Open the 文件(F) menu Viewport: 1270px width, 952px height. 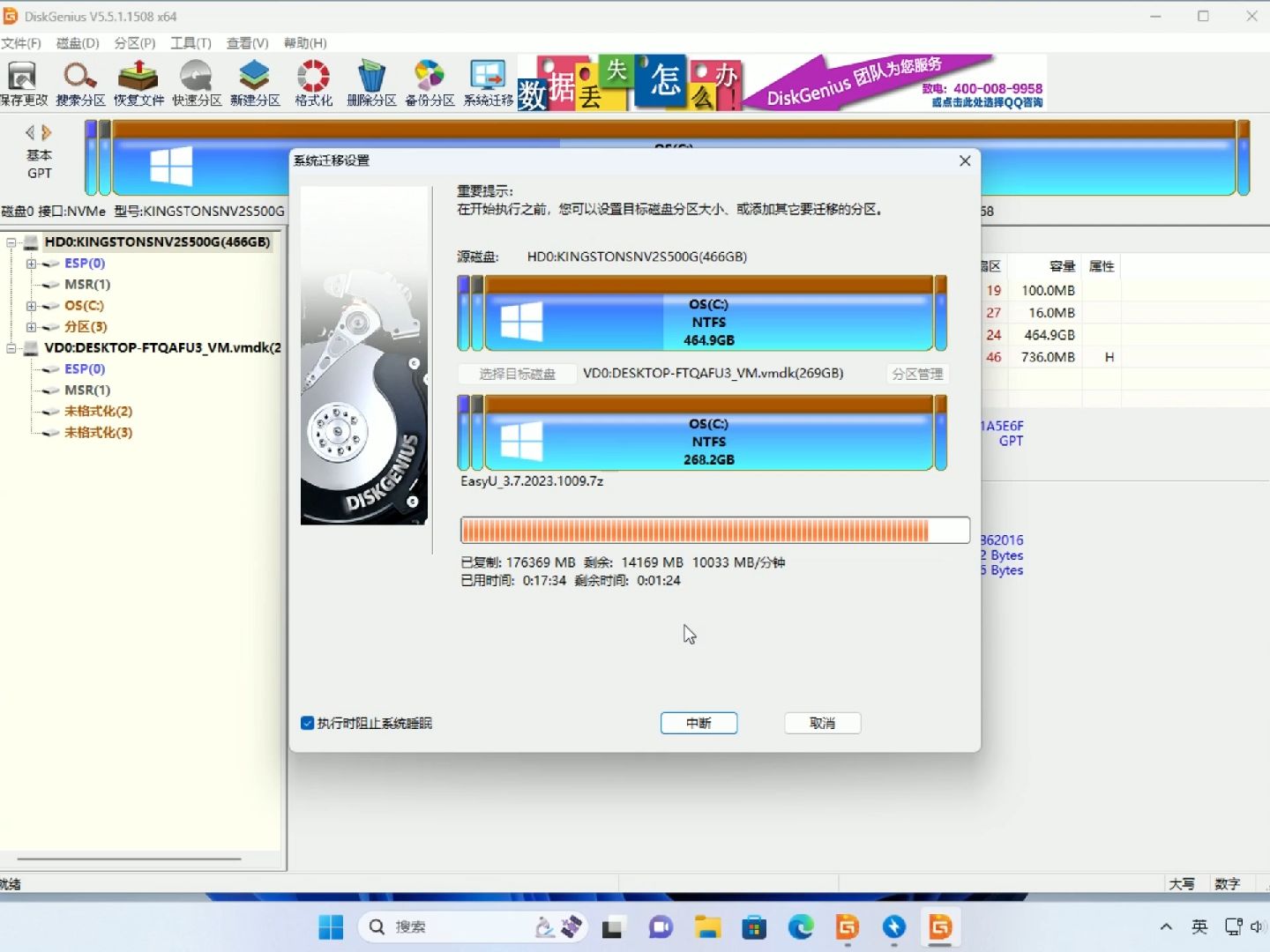pos(21,42)
